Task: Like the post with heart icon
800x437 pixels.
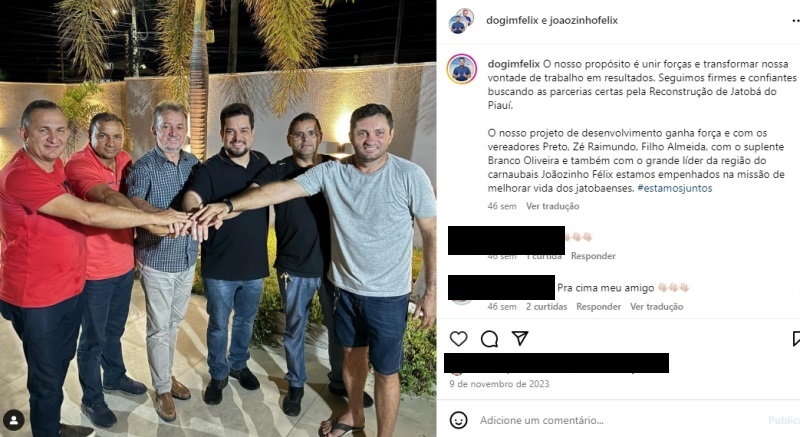Action: [x=458, y=339]
